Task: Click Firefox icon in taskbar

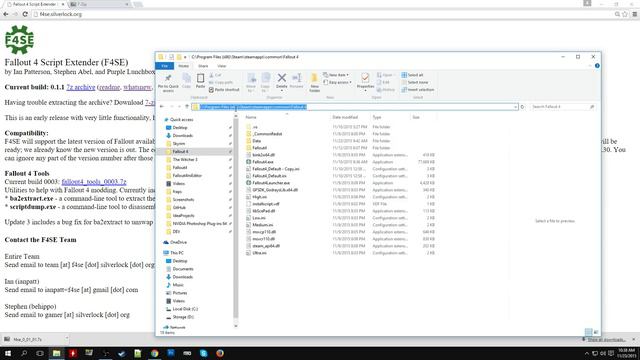Action: pos(220,353)
